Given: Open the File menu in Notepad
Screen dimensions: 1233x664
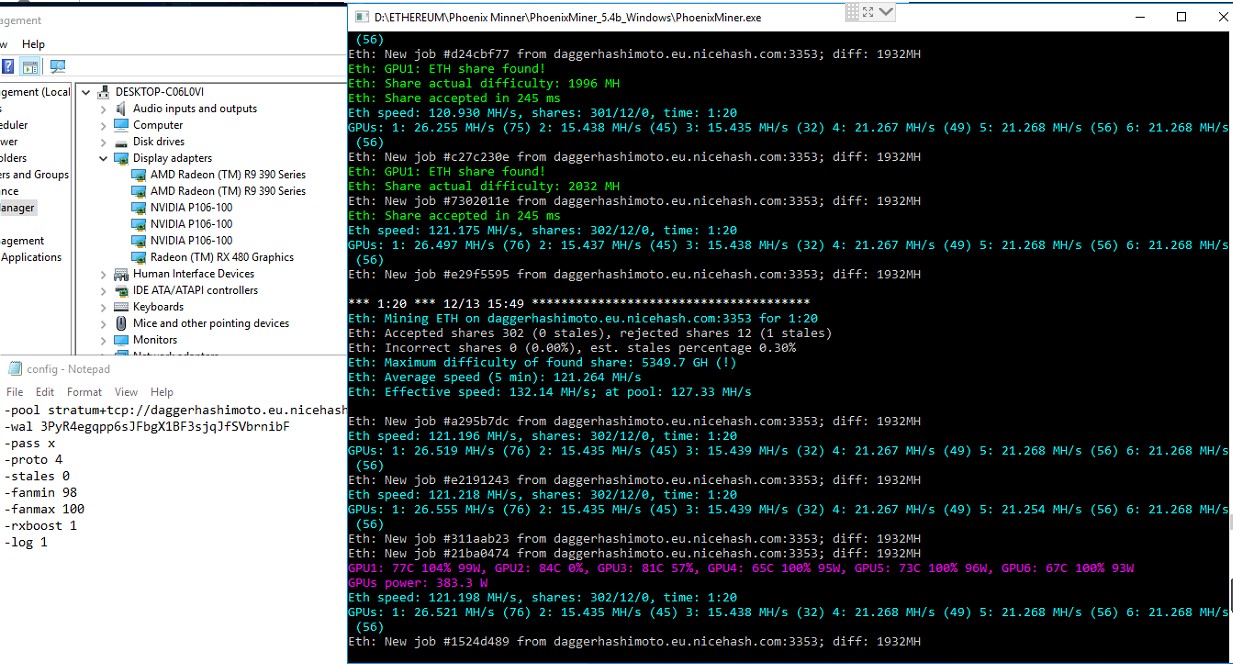Looking at the screenshot, I should click(15, 392).
